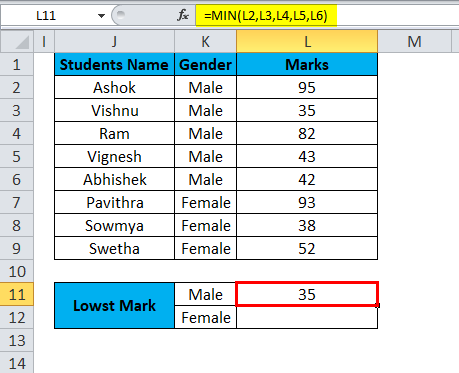Screen dimensions: 459x373
Task: Select the cell containing Vignesh
Action: pos(114,156)
